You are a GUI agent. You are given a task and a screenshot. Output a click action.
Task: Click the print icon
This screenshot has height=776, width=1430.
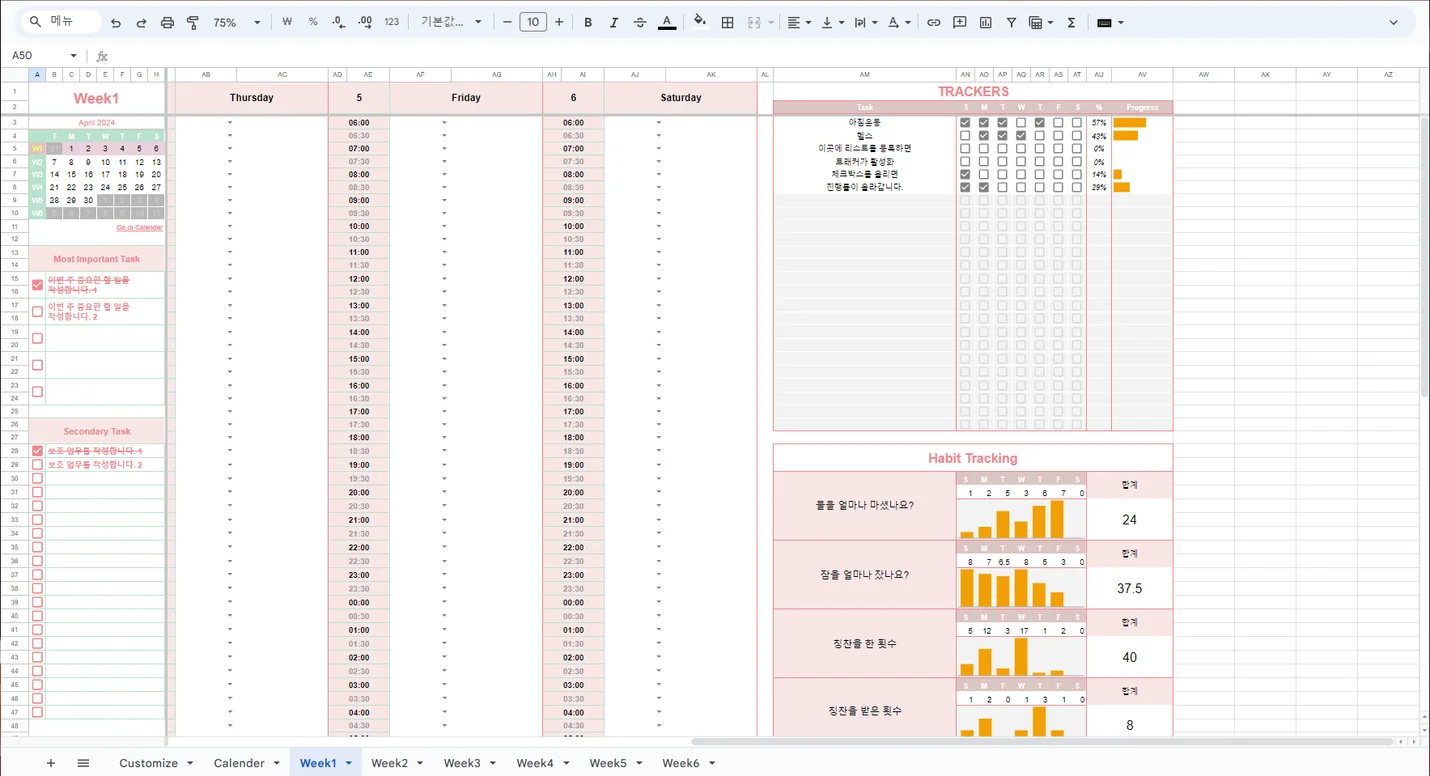[x=167, y=22]
